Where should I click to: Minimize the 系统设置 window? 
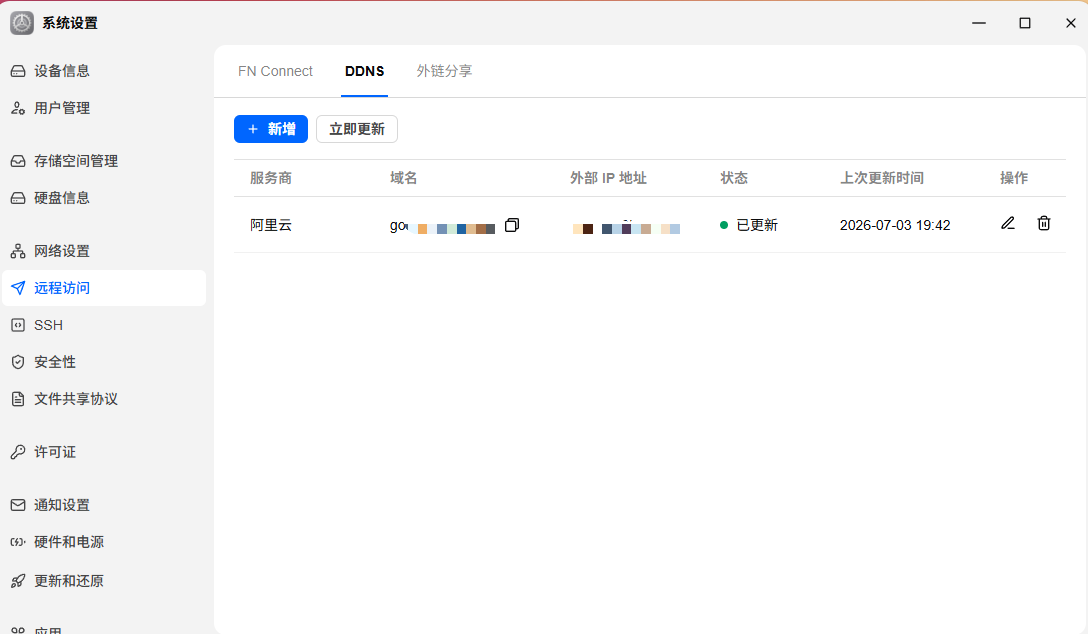979,23
